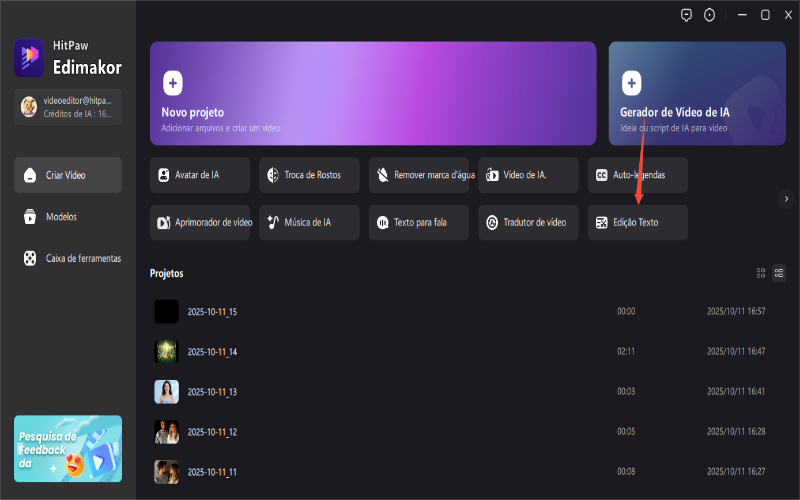Open Caixa de ferramentas in sidebar
The image size is (800, 500).
click(68, 258)
